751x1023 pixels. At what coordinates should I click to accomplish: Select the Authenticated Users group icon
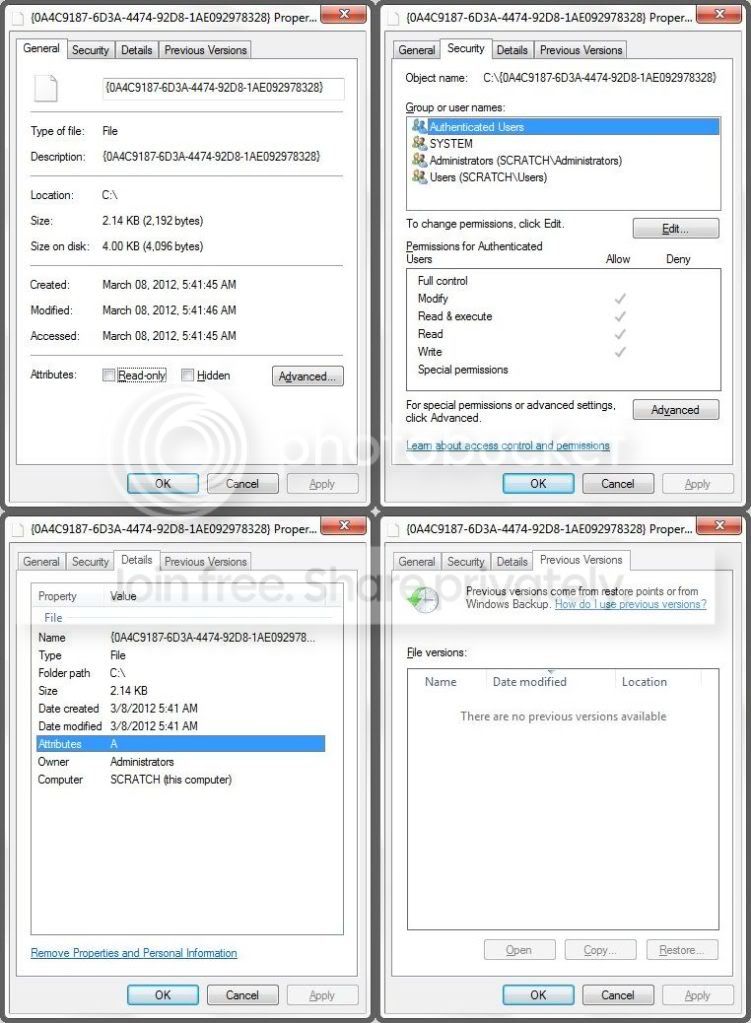click(x=419, y=126)
